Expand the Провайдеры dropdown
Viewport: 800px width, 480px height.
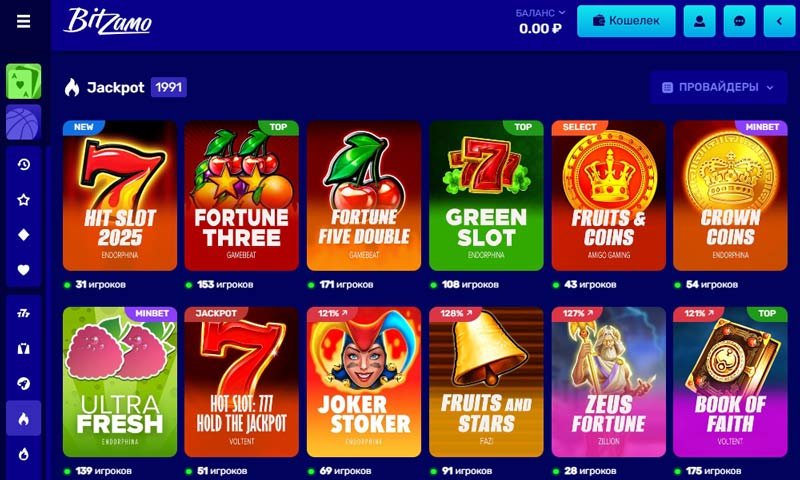718,87
